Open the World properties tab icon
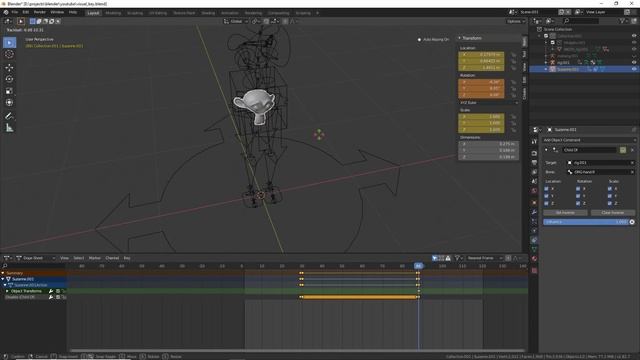 (x=534, y=190)
